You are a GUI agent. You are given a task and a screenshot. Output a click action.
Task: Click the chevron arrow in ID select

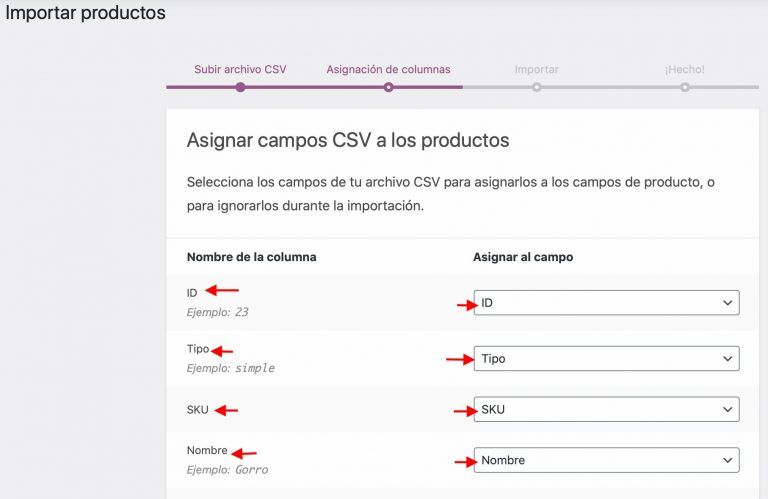click(727, 303)
